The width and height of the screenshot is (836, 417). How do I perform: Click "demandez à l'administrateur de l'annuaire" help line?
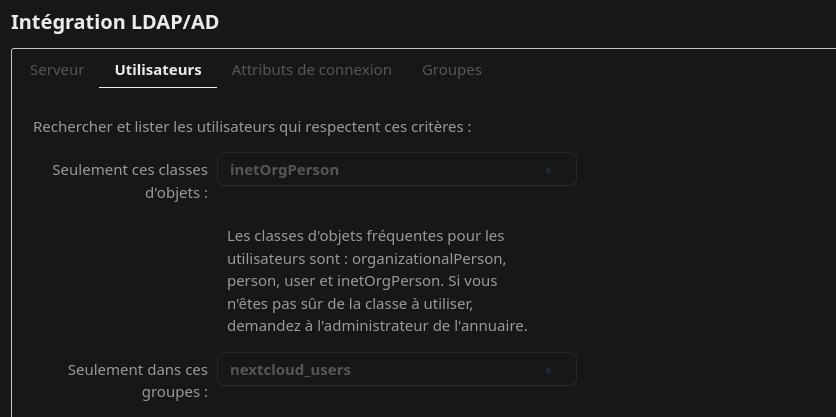point(376,326)
